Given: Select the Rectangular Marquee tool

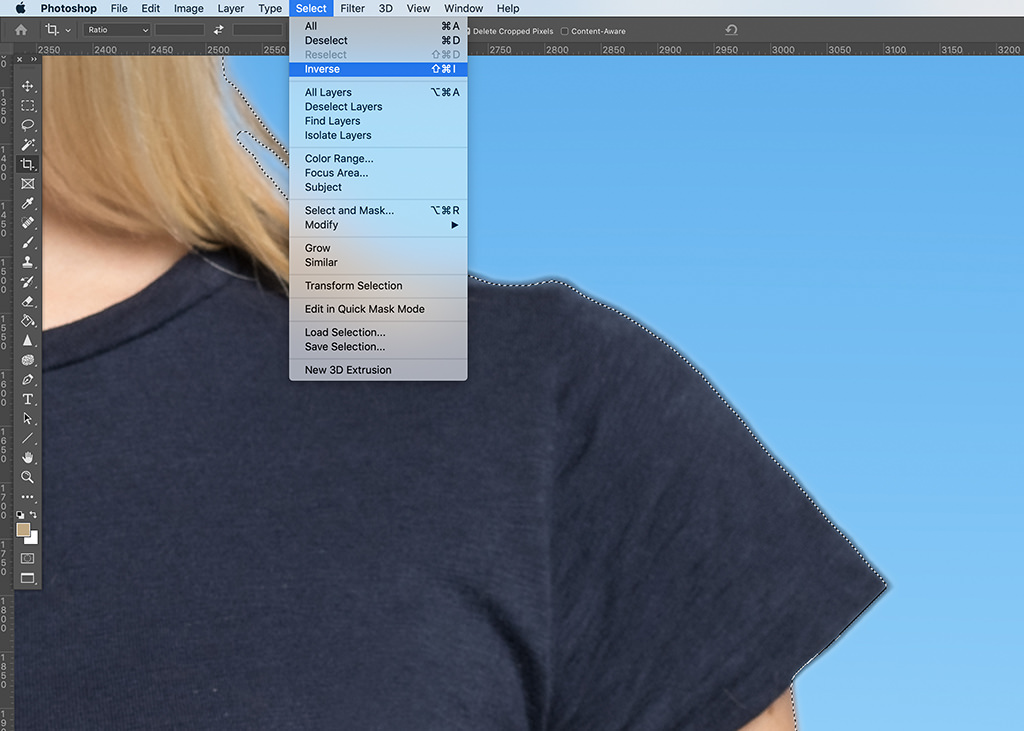Looking at the screenshot, I should [x=27, y=106].
